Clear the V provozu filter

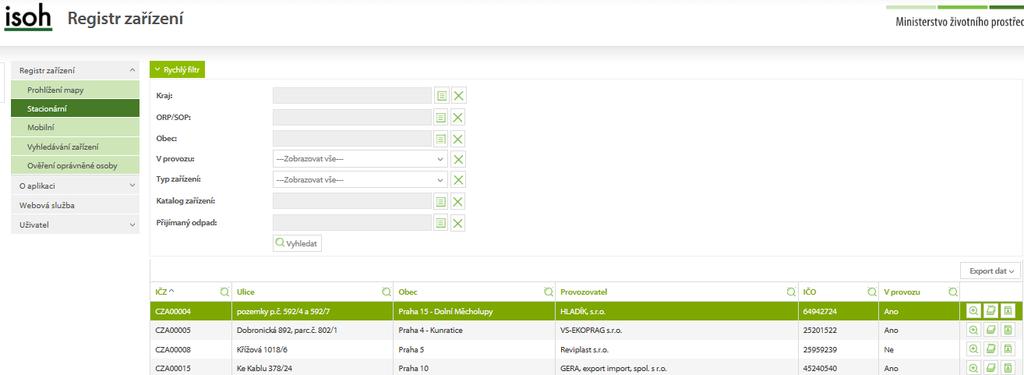tap(459, 159)
